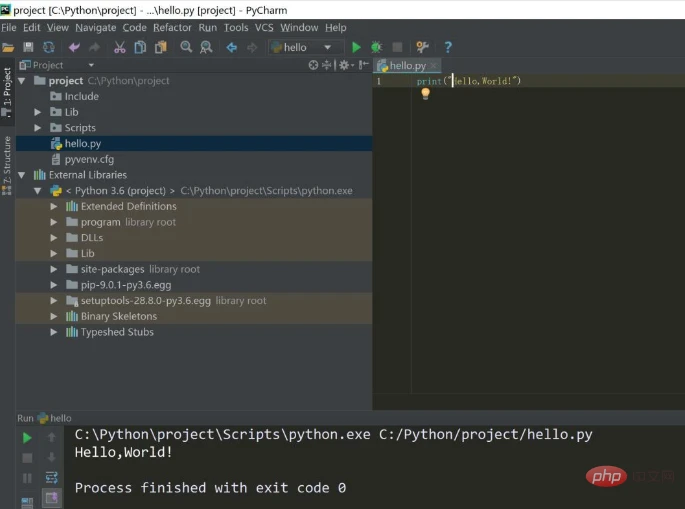Navigate forward with the grey right arrow
The width and height of the screenshot is (685, 509).
252,47
